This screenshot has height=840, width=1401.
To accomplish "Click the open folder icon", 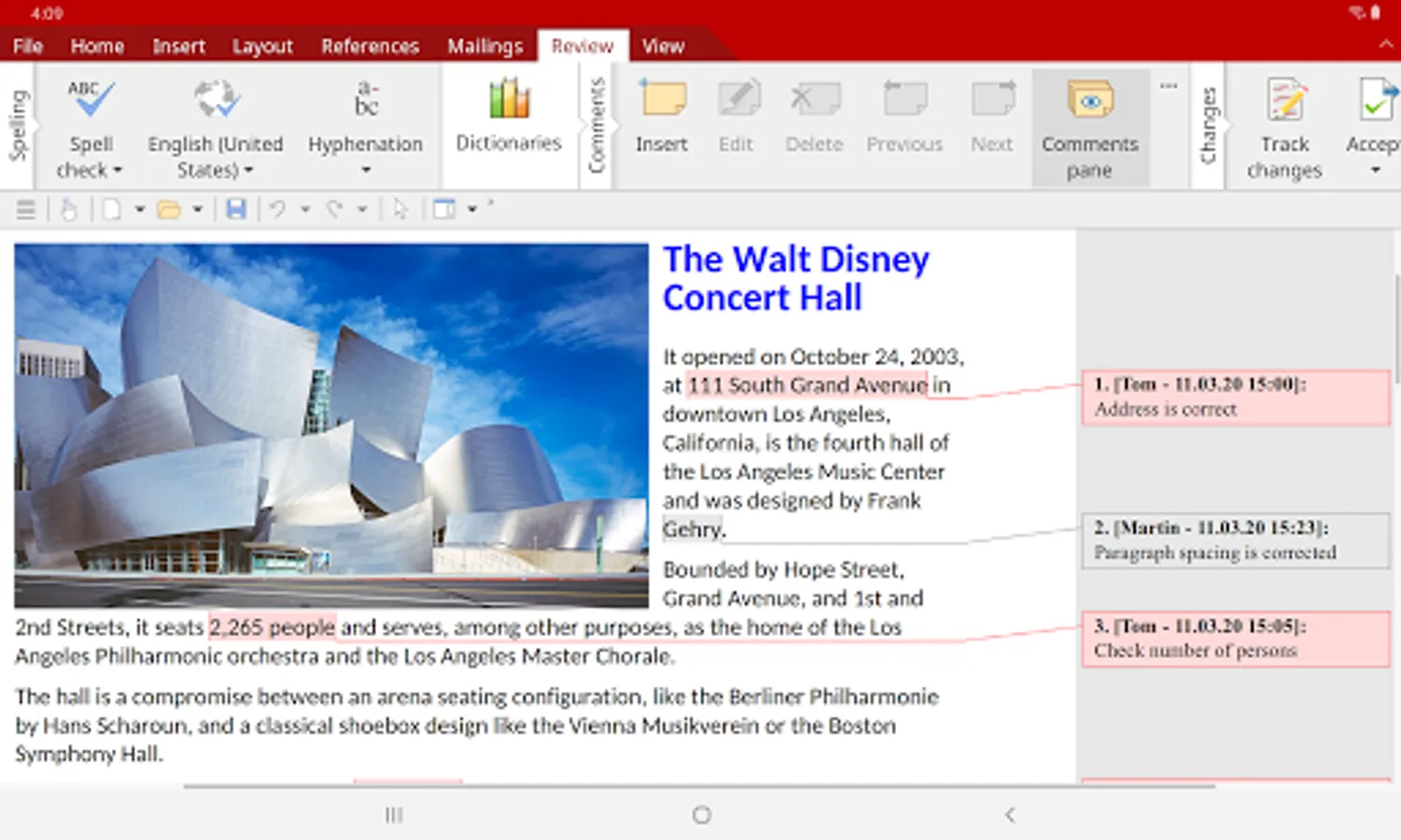I will pyautogui.click(x=169, y=209).
